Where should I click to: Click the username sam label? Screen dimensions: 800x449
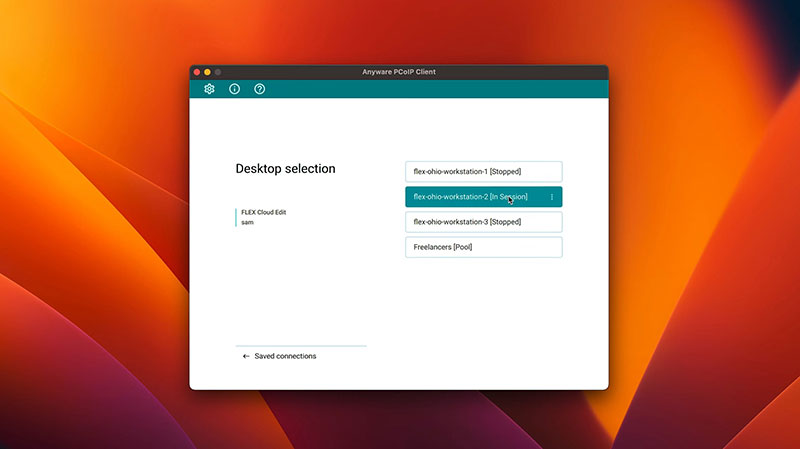tap(248, 222)
